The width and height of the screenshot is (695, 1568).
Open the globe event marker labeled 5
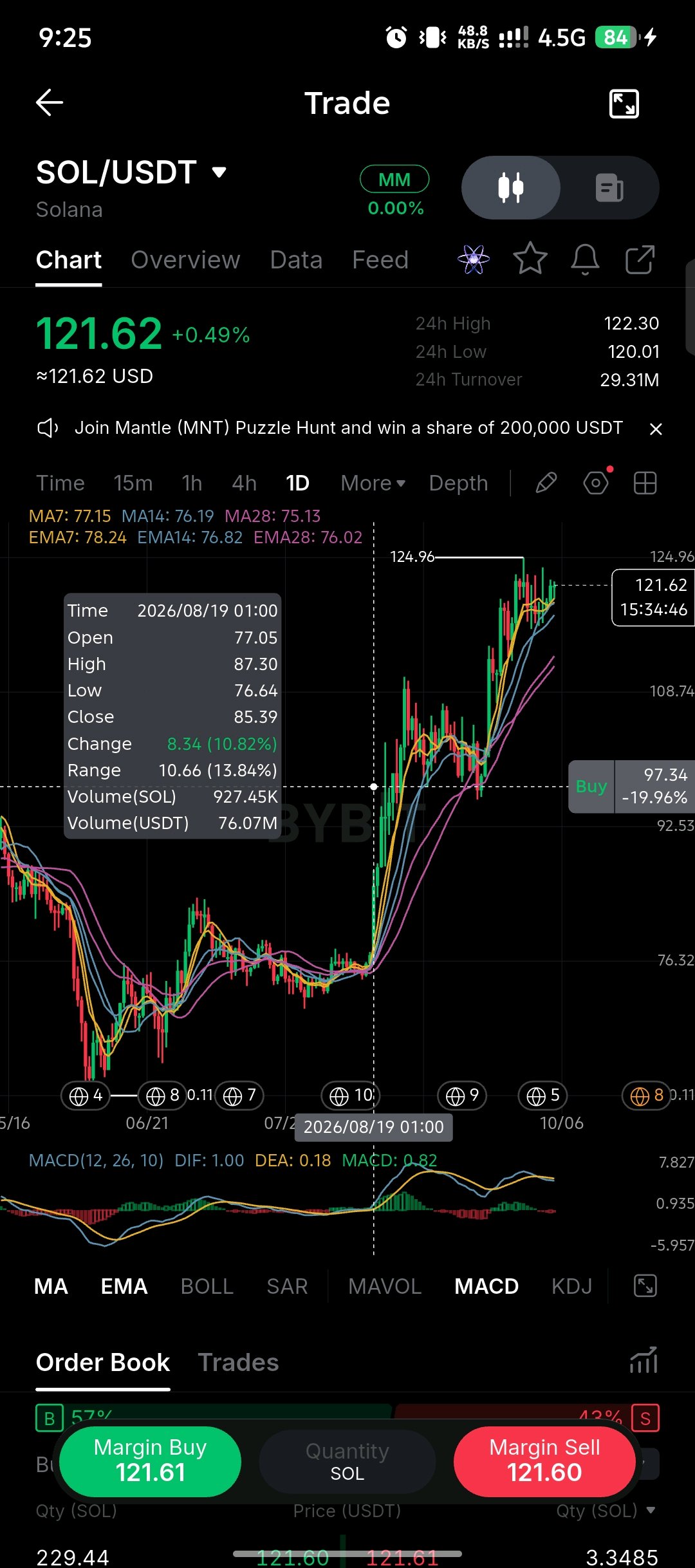click(542, 1096)
